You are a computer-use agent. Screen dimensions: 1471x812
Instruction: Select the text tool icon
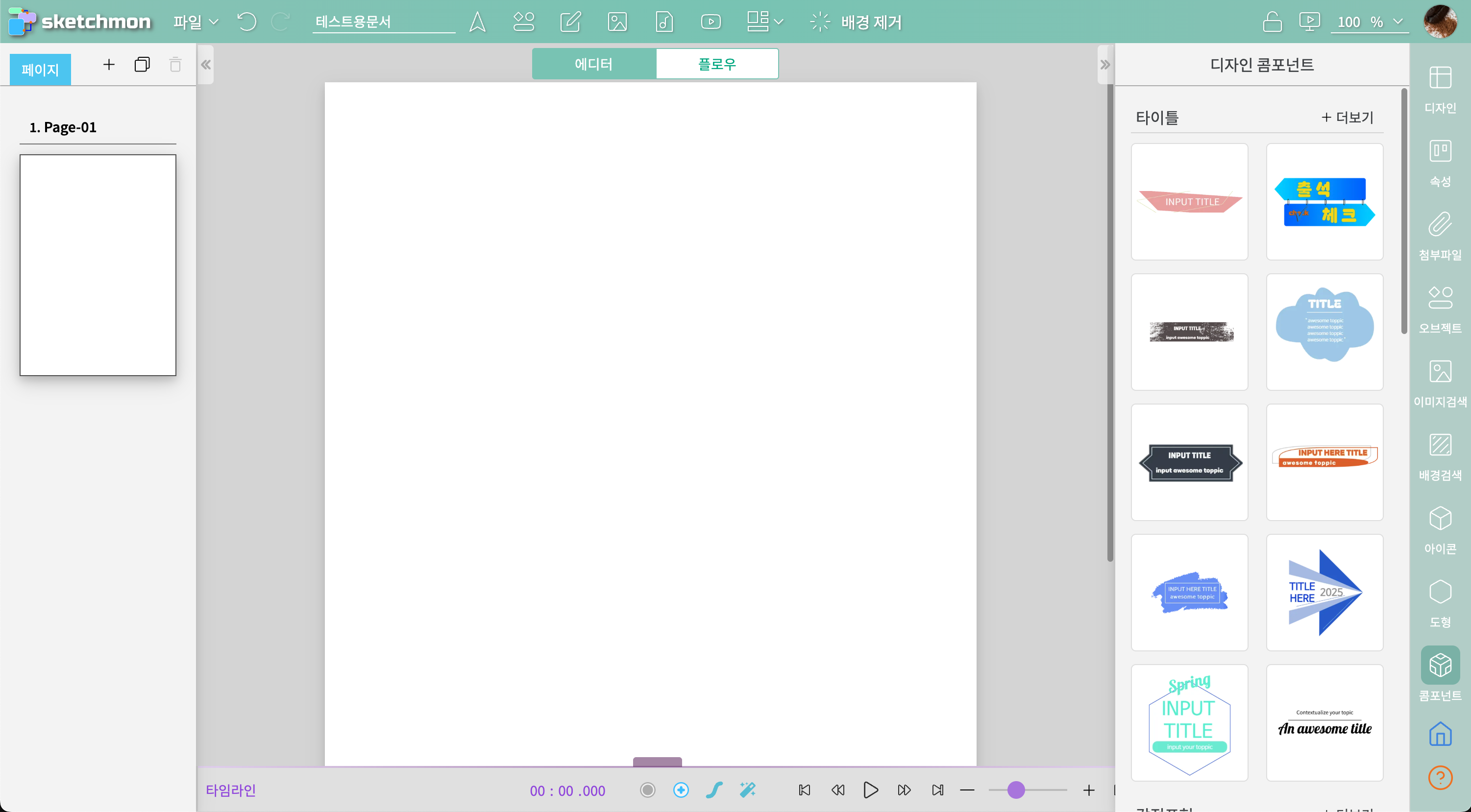click(x=477, y=22)
